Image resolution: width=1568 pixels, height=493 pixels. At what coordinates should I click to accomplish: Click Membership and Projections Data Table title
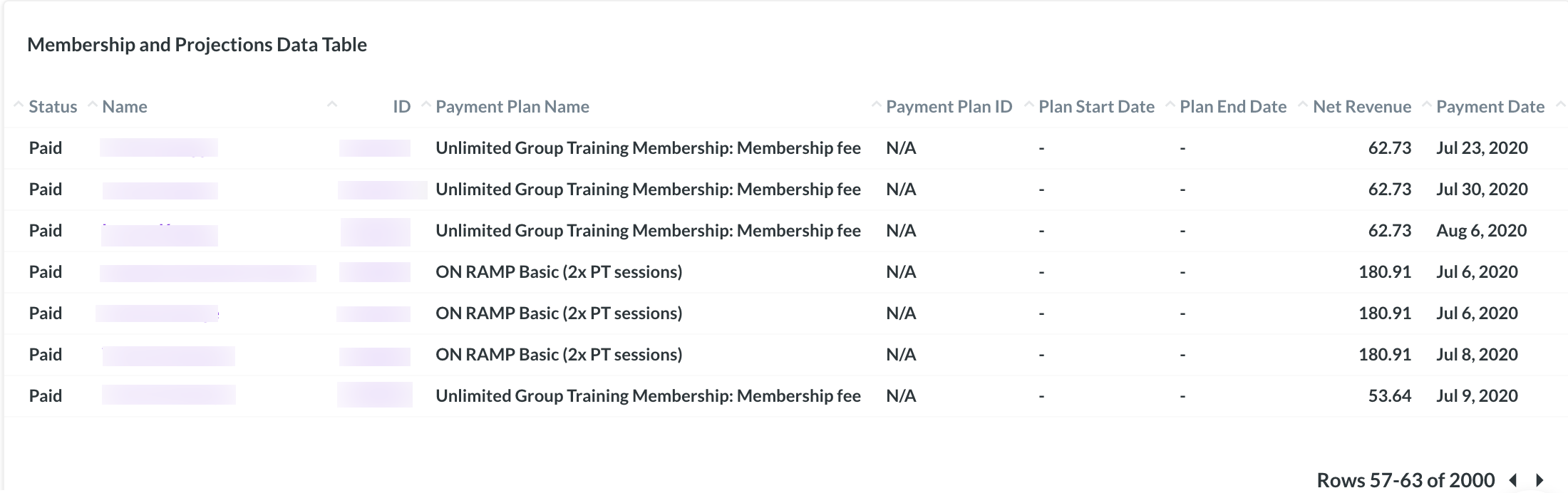point(197,45)
